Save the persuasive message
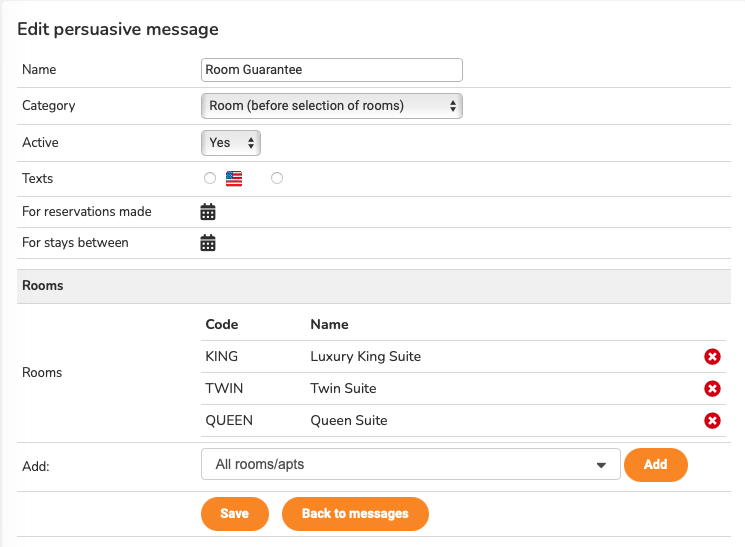This screenshot has height=547, width=745. [x=235, y=513]
